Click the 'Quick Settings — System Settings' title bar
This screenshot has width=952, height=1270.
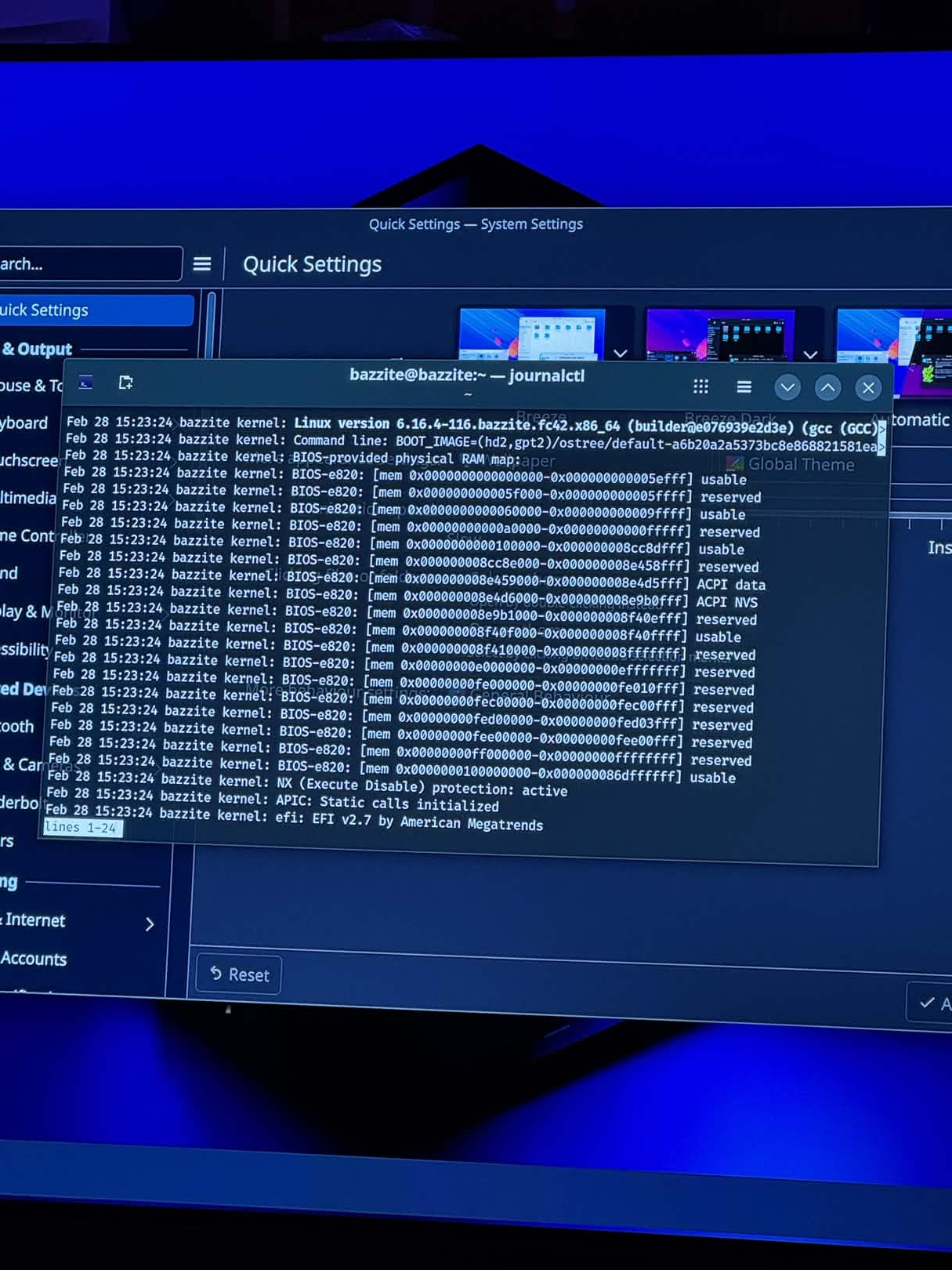click(476, 224)
